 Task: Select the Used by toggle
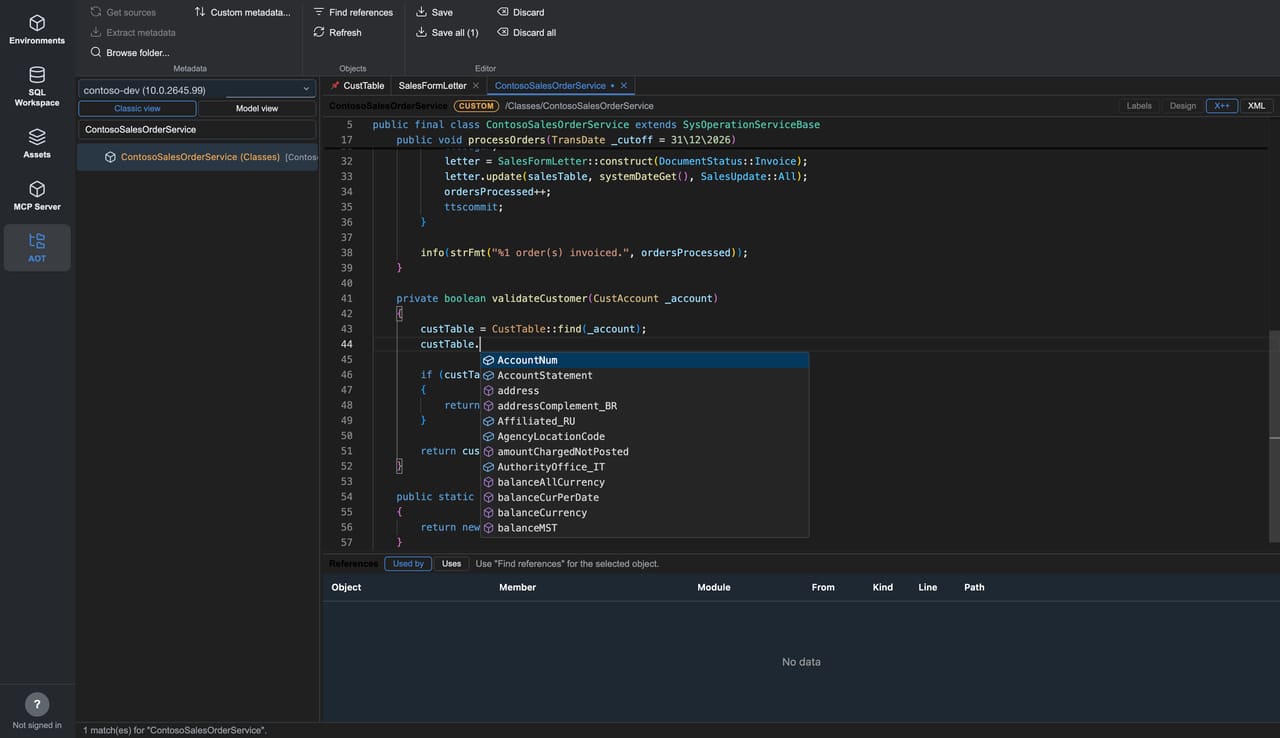(408, 564)
